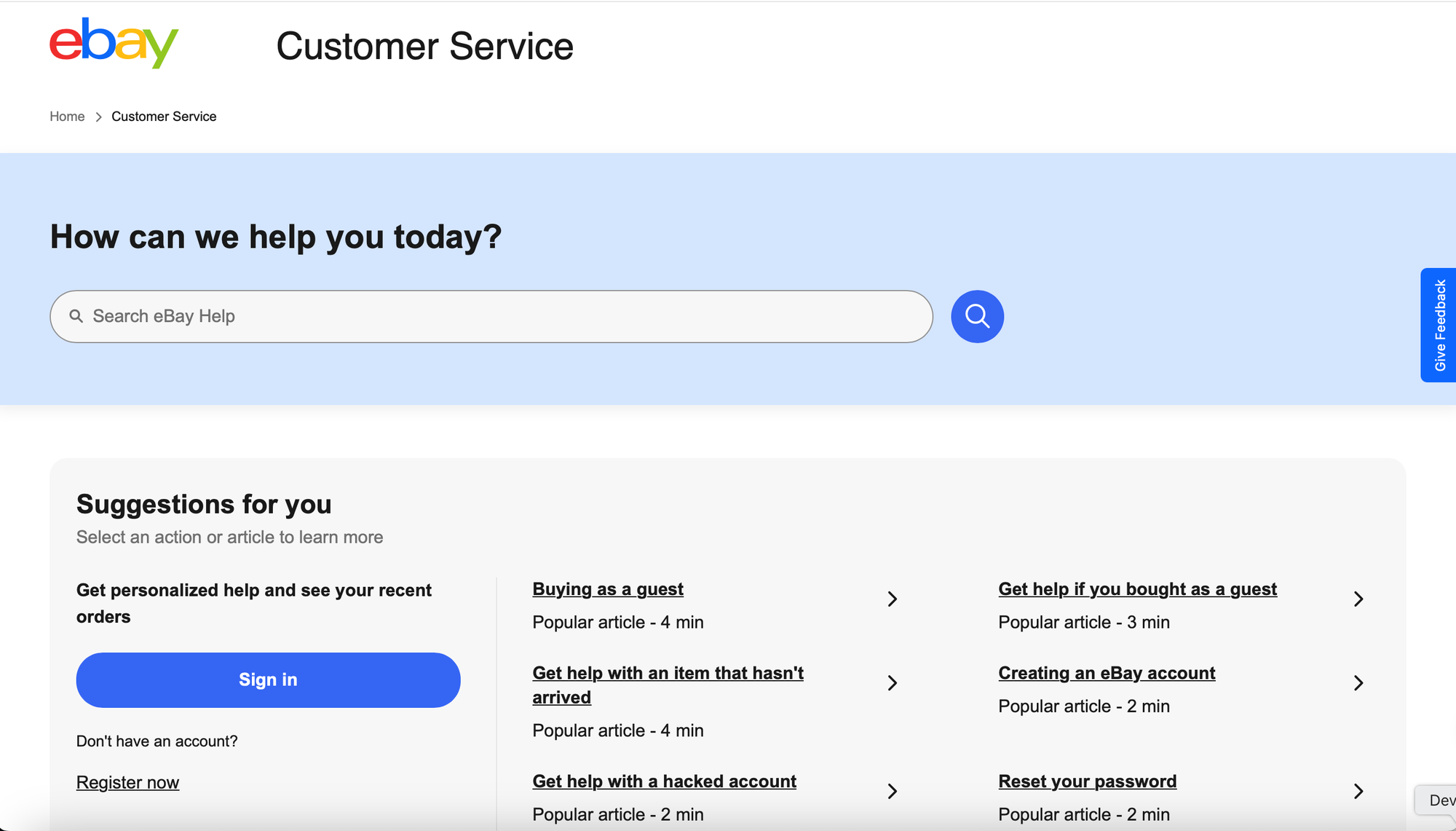The image size is (1456, 831).
Task: Go to Home breadcrumb link
Action: pyautogui.click(x=67, y=117)
